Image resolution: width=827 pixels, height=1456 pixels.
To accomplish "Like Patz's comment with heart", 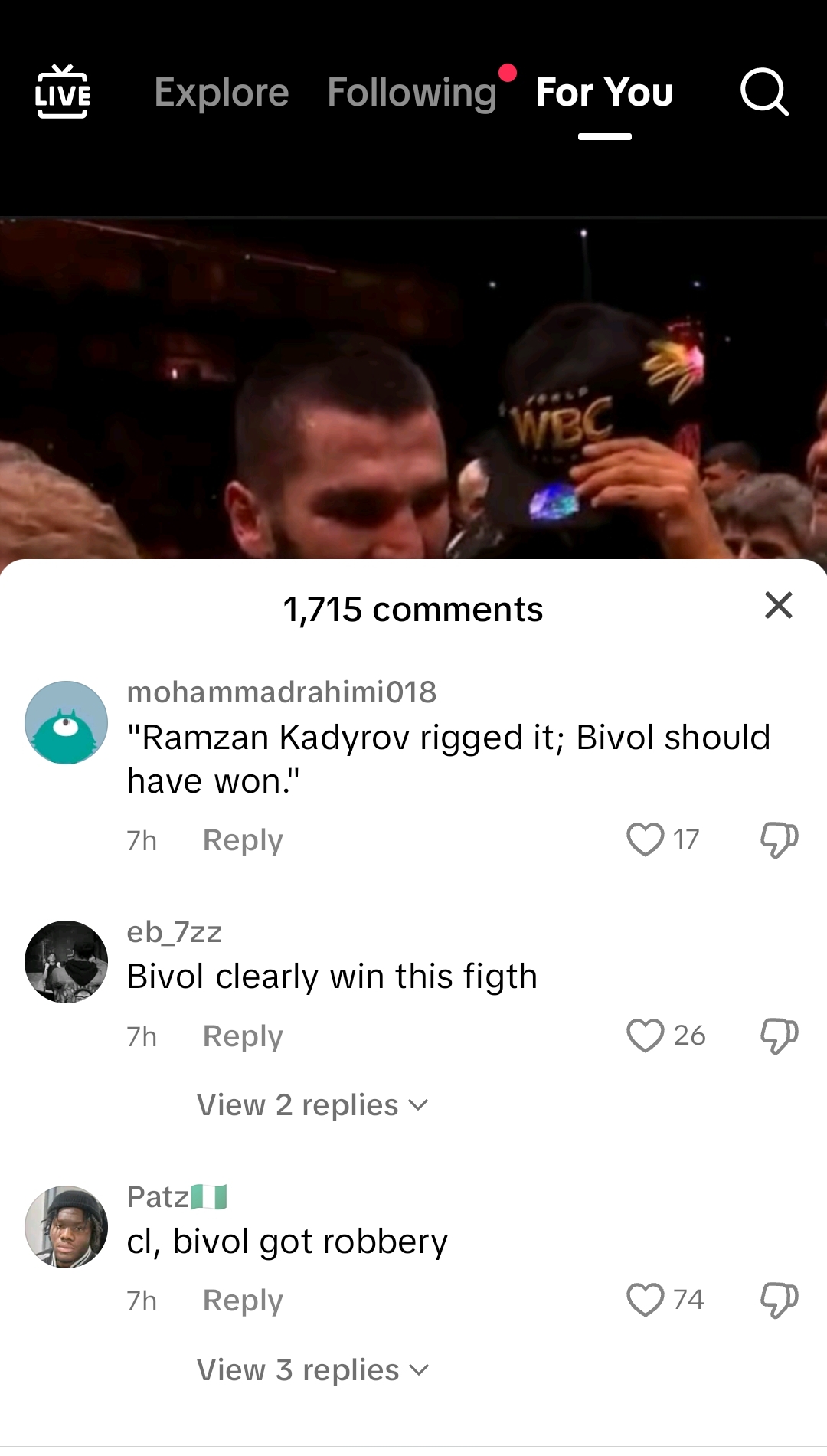I will coord(646,1300).
